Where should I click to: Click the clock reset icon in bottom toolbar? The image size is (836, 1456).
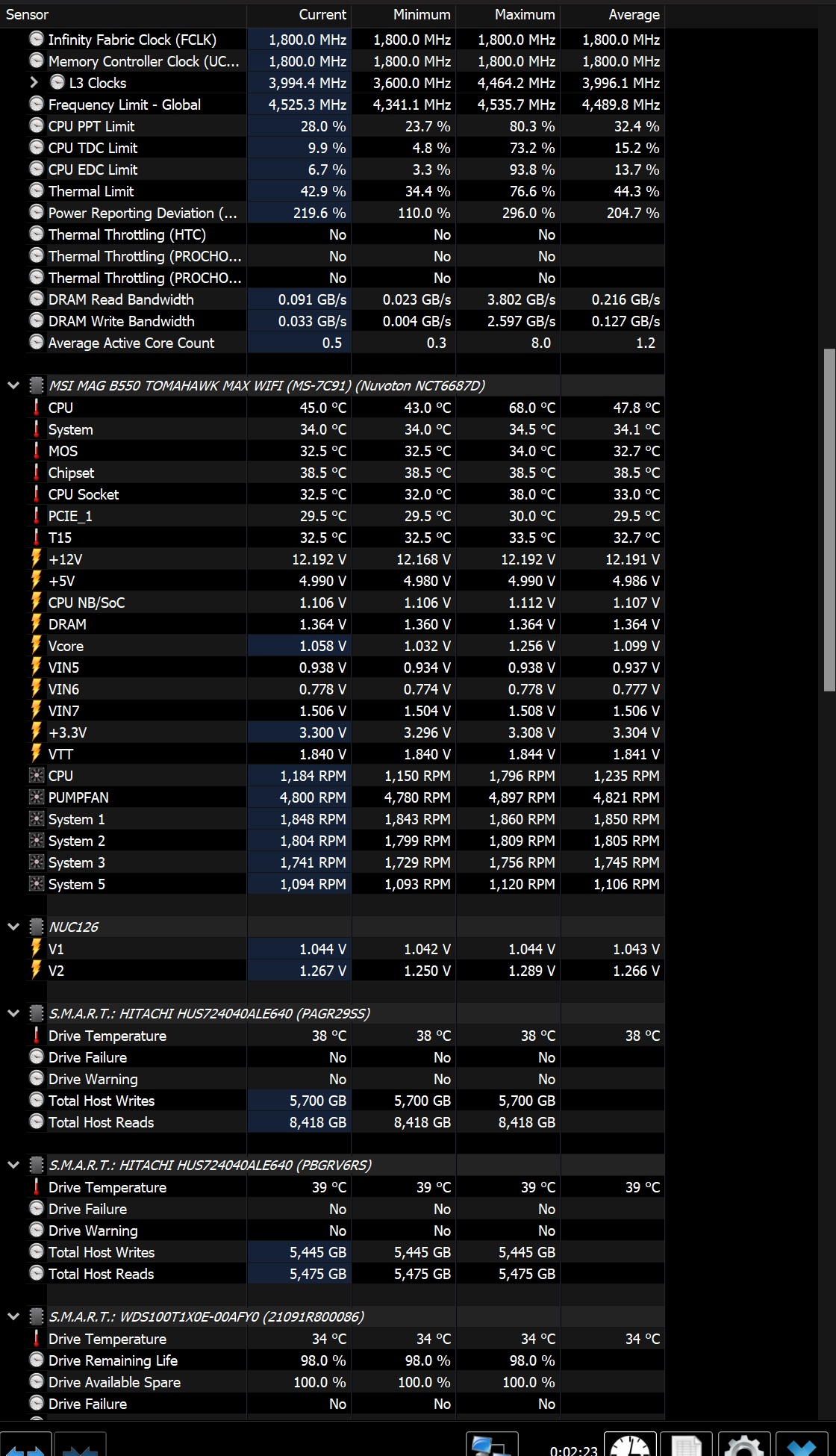[631, 1444]
